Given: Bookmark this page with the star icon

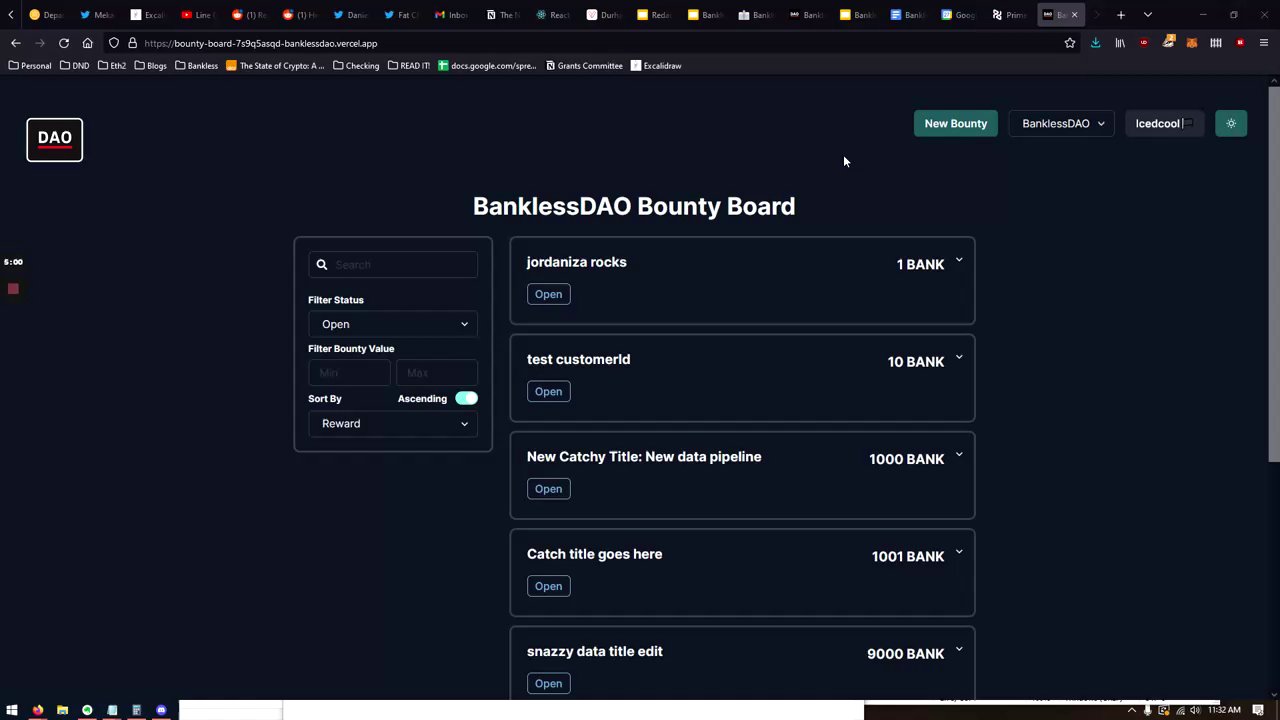Looking at the screenshot, I should point(1070,43).
